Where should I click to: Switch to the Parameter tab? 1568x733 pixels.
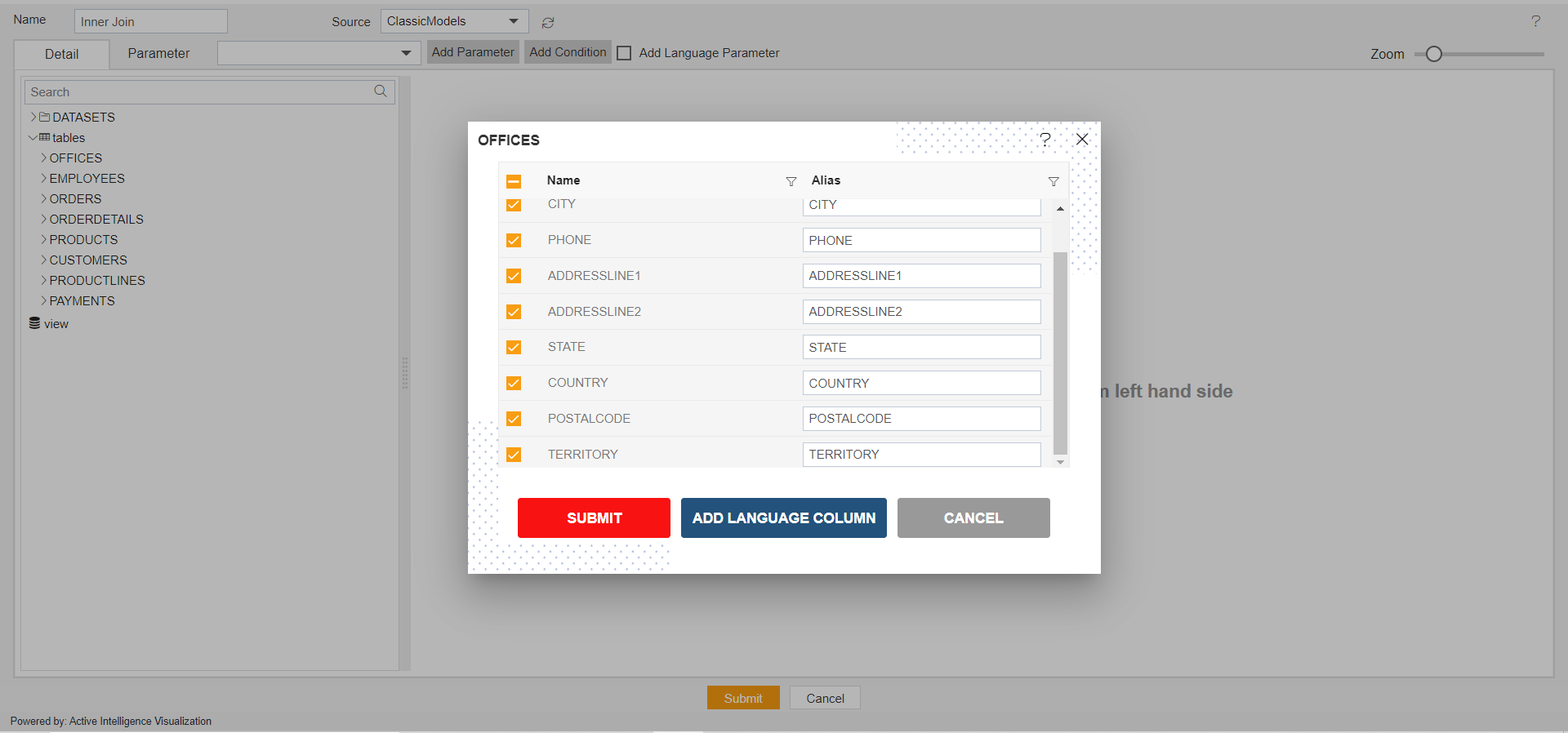(158, 53)
